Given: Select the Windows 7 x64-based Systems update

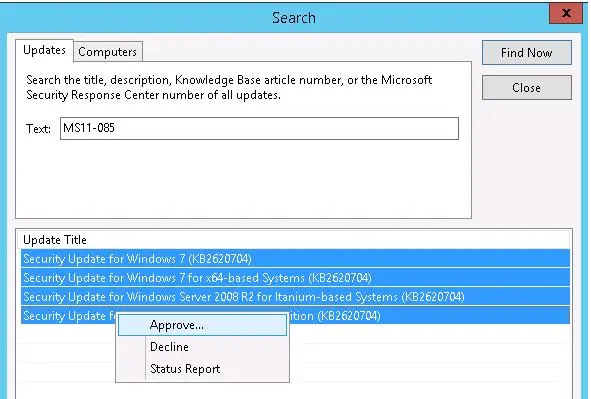Looking at the screenshot, I should (296, 278).
